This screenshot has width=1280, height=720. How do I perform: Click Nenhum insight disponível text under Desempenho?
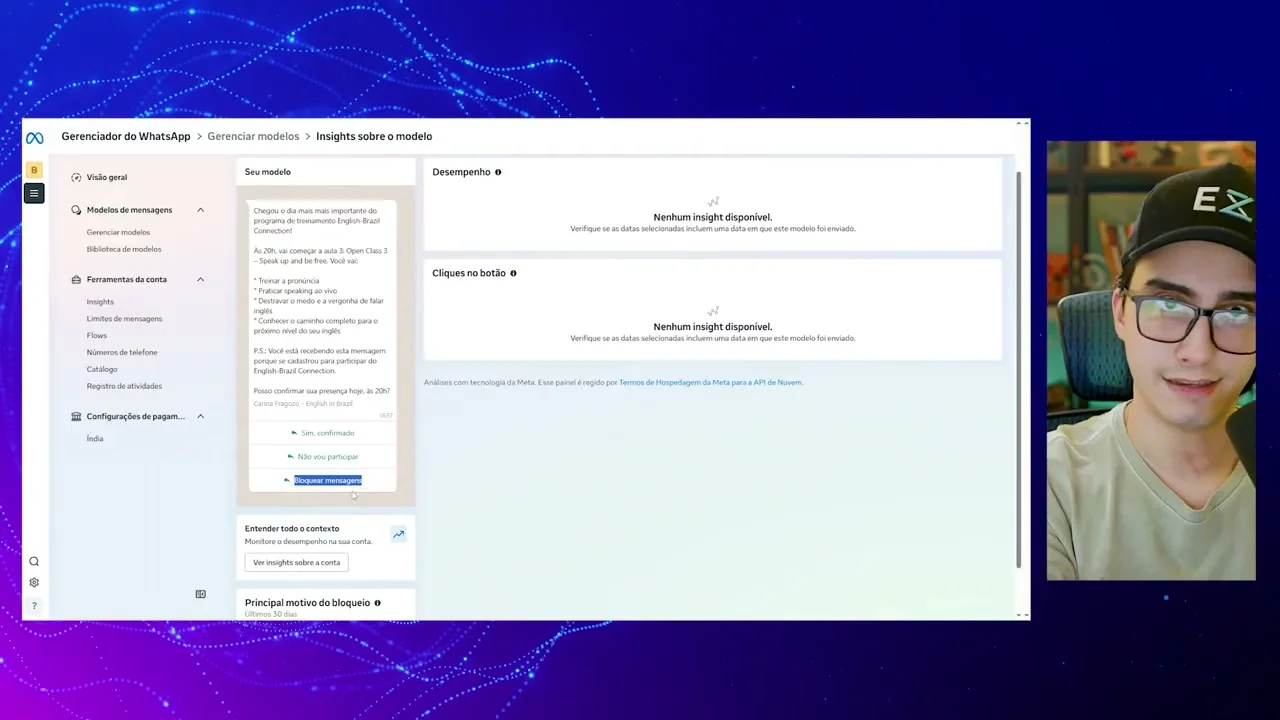[713, 217]
